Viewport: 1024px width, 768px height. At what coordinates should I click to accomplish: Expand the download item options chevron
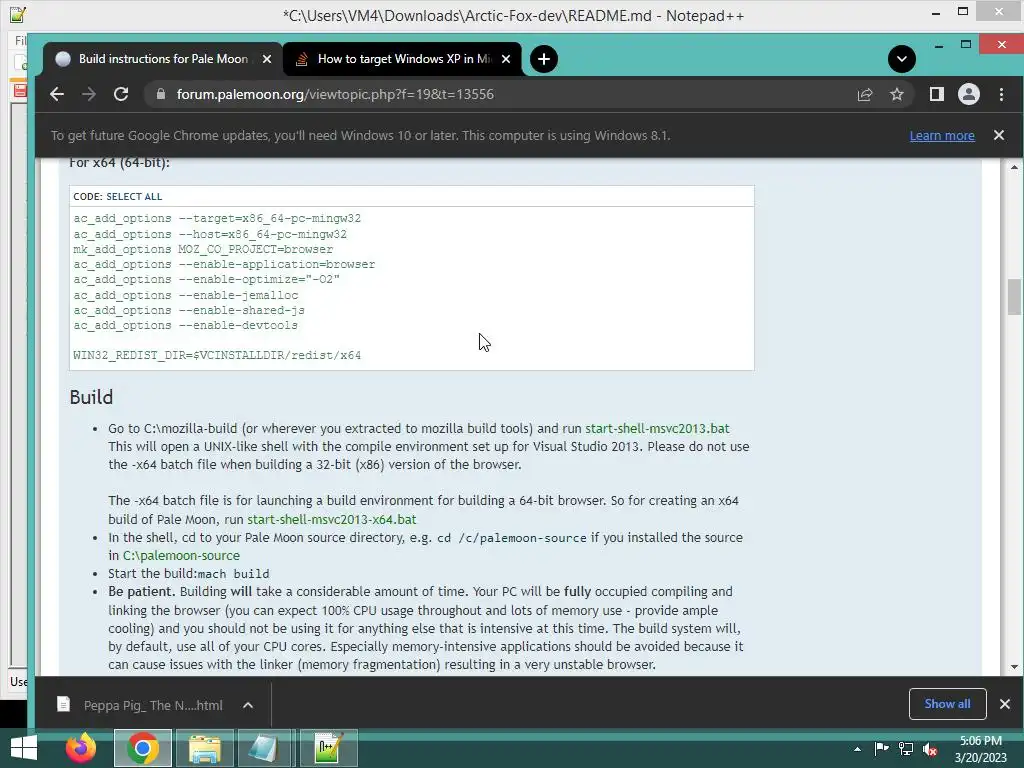[x=248, y=705]
